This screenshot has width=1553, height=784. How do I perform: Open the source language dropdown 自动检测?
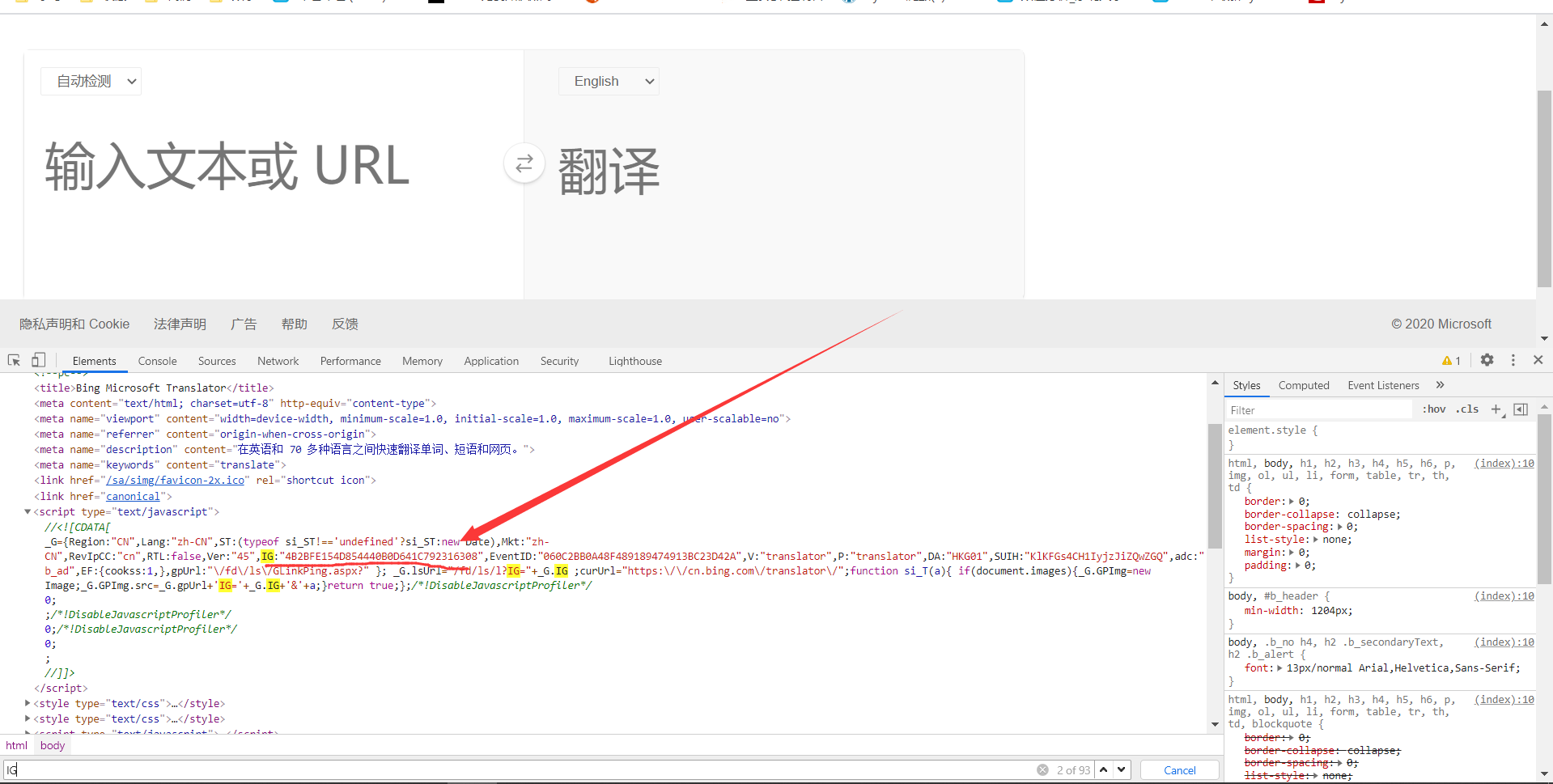[91, 81]
